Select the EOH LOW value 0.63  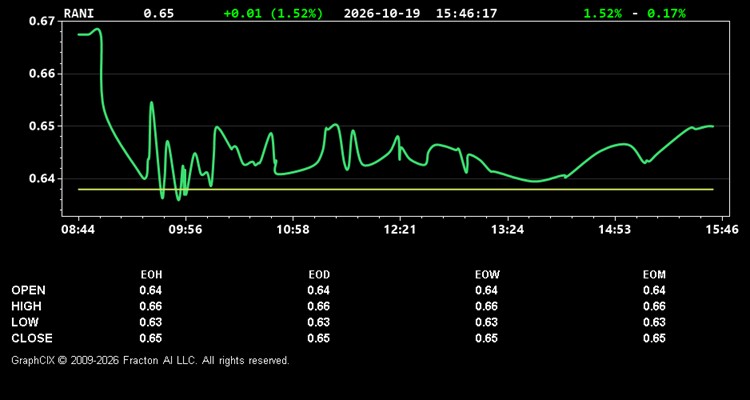[151, 322]
